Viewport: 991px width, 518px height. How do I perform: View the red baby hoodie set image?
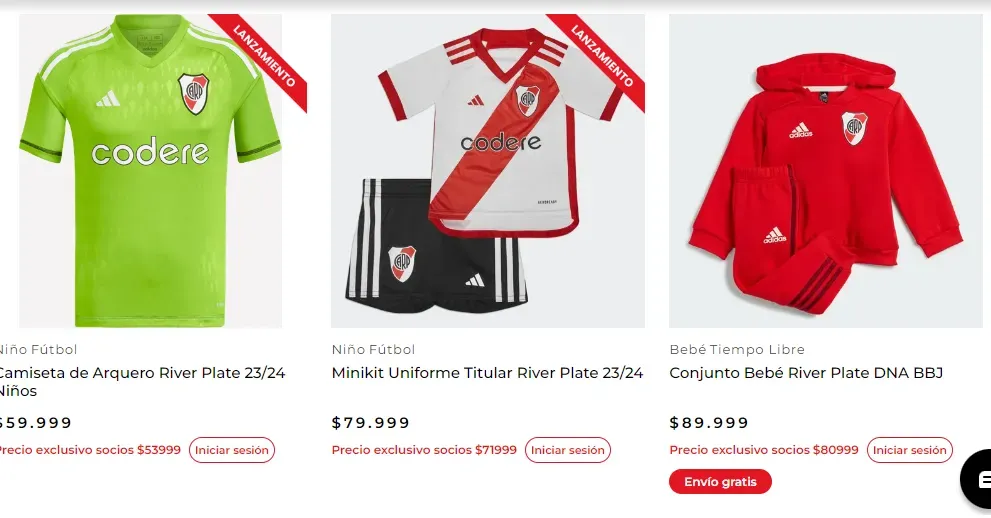(826, 171)
